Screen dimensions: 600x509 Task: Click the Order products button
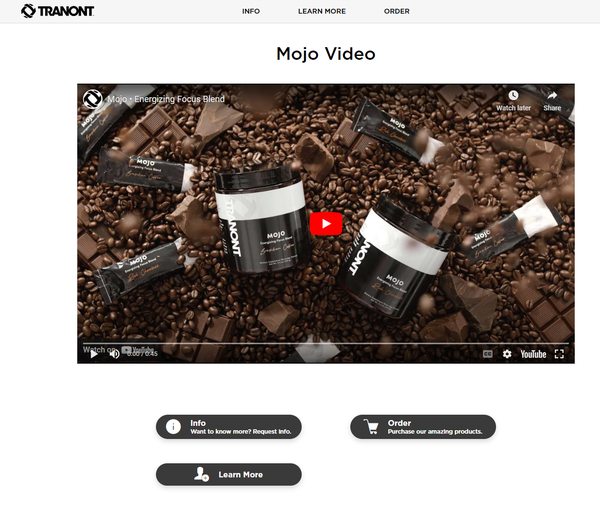(423, 427)
